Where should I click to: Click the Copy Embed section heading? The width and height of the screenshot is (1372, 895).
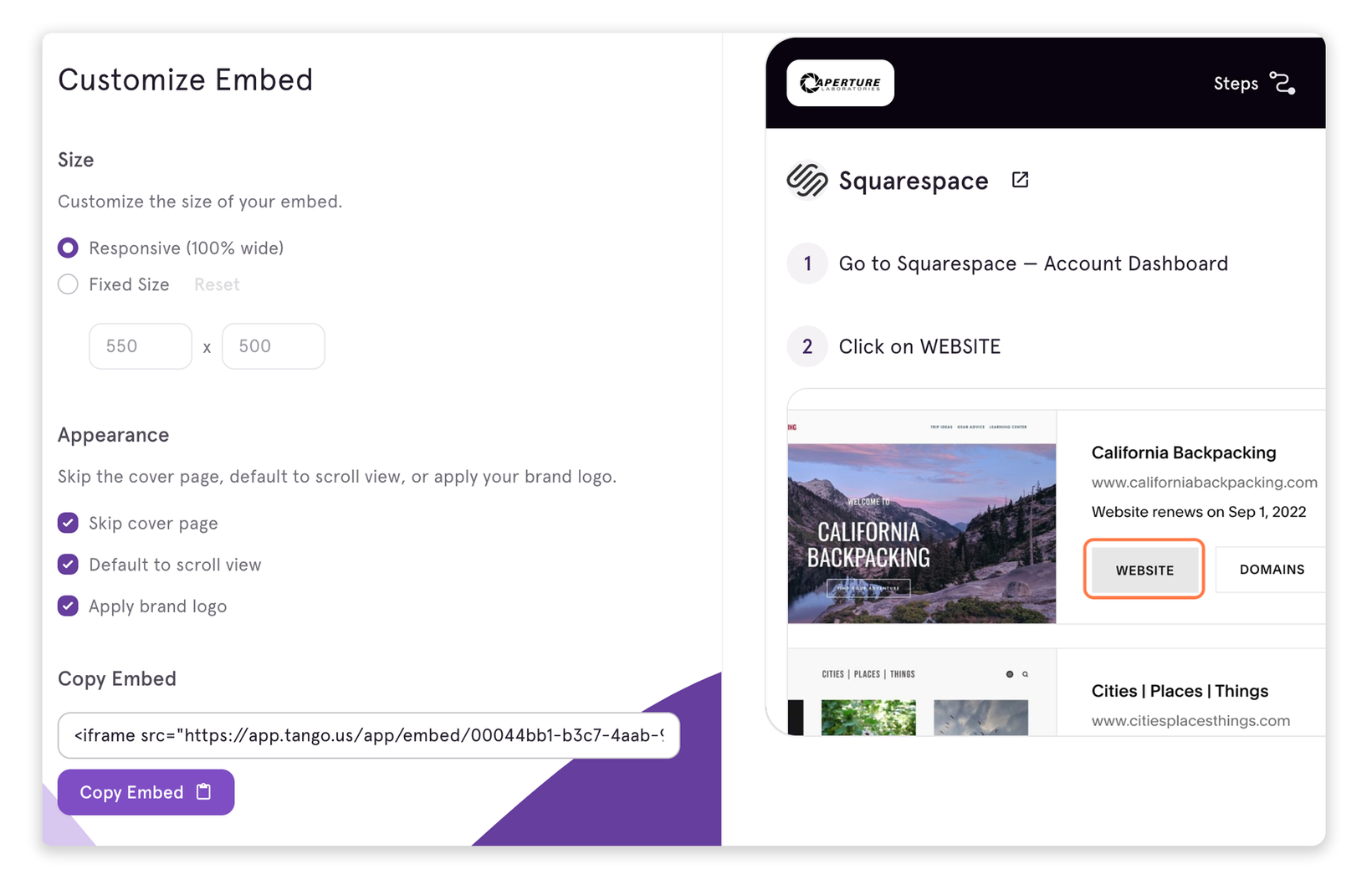(117, 678)
